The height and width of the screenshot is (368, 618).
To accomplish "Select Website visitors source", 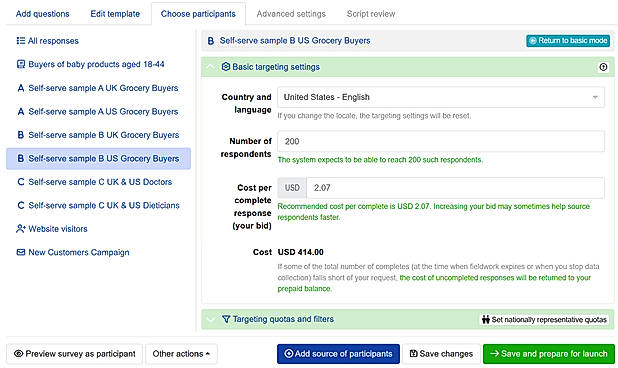I will click(58, 229).
